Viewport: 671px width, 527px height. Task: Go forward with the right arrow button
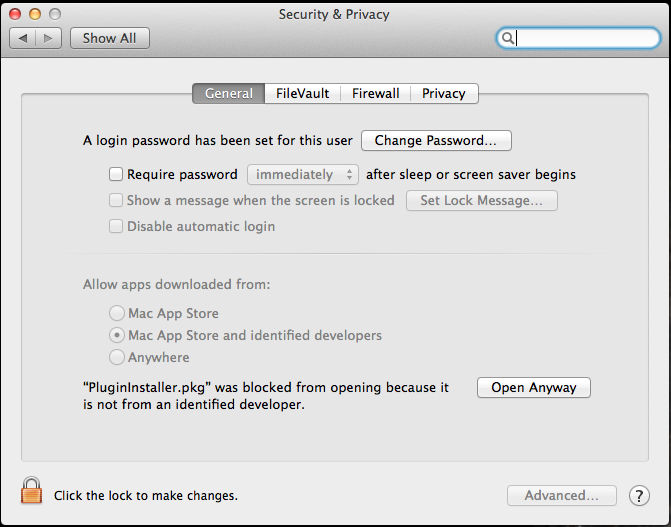click(x=48, y=38)
